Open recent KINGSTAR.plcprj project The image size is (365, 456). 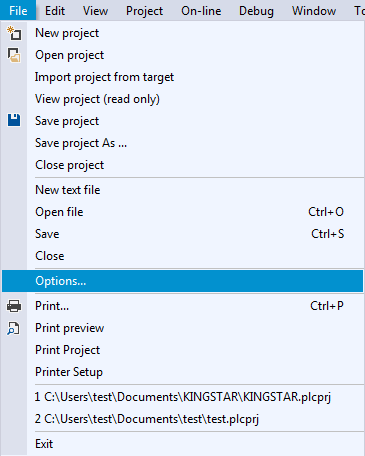tap(183, 397)
